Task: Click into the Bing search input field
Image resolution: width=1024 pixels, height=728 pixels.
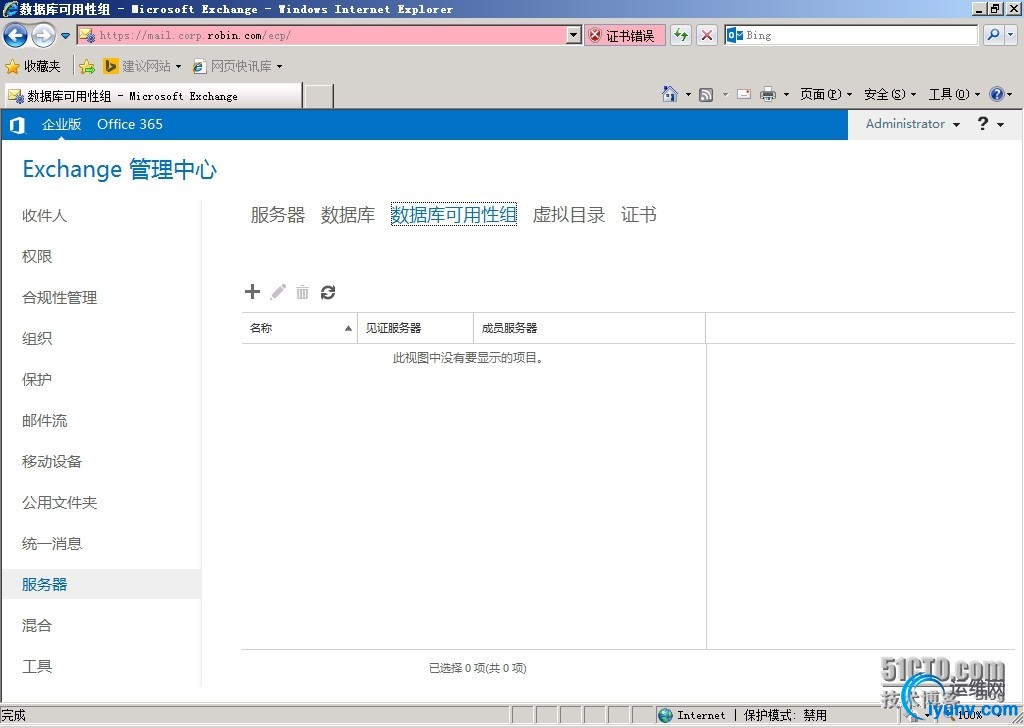Action: pos(858,35)
